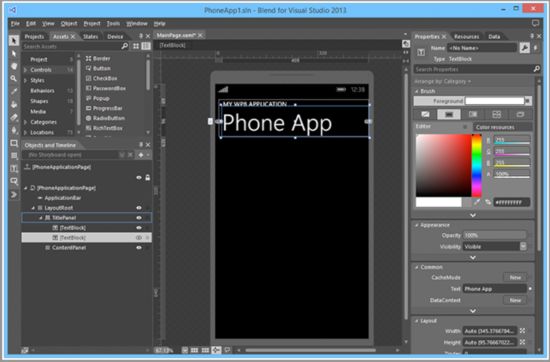Screen dimensions: 550x362
Task: Click inside the red color picker square
Action: pos(443,166)
